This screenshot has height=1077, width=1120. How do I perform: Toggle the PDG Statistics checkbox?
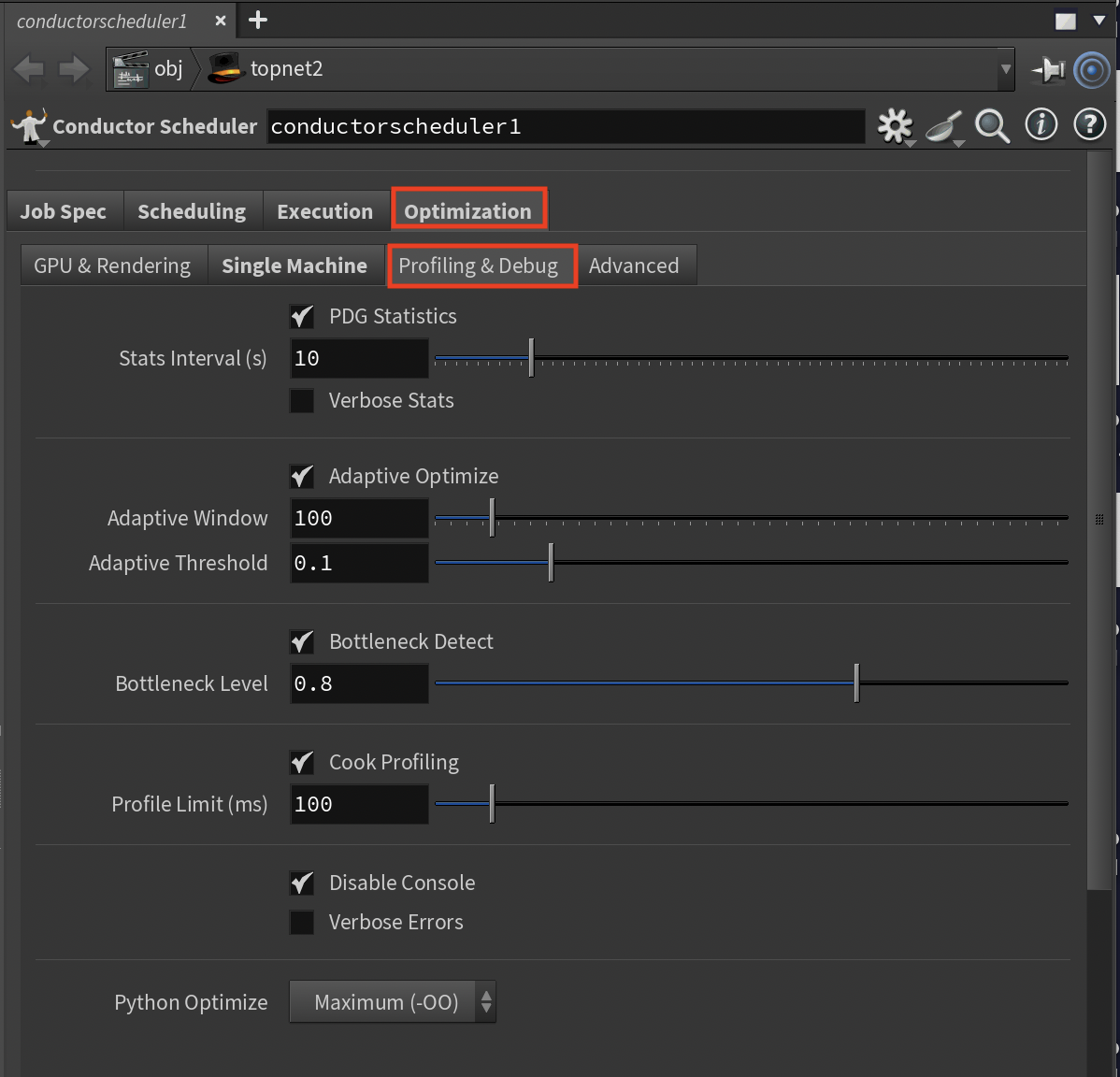point(302,316)
